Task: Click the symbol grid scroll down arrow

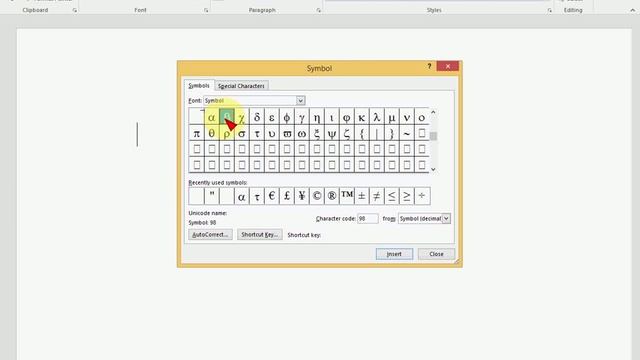Action: (x=433, y=169)
